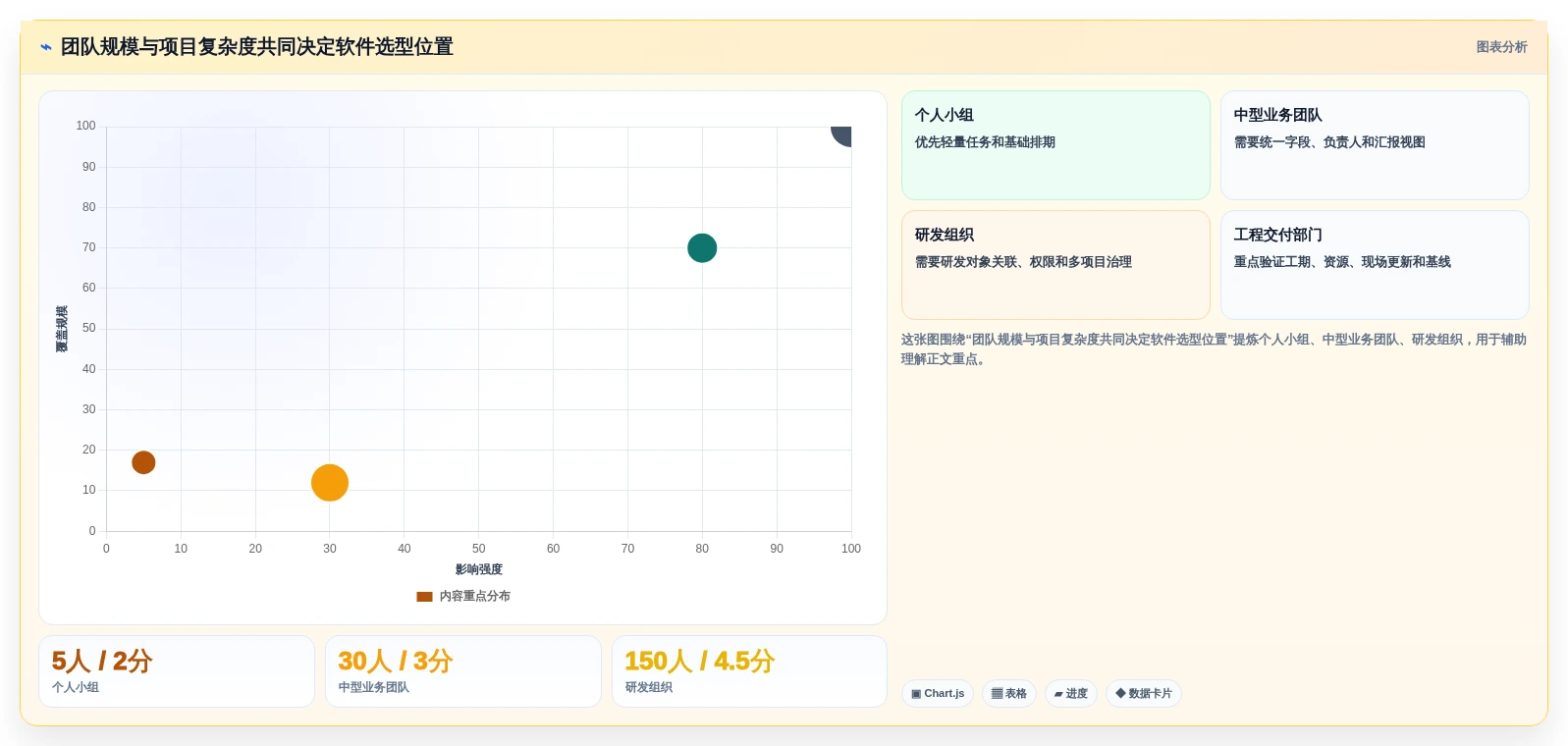Click the summary paragraph starting 这张图围绕
Screen dimensions: 1568x746
[x=1215, y=349]
